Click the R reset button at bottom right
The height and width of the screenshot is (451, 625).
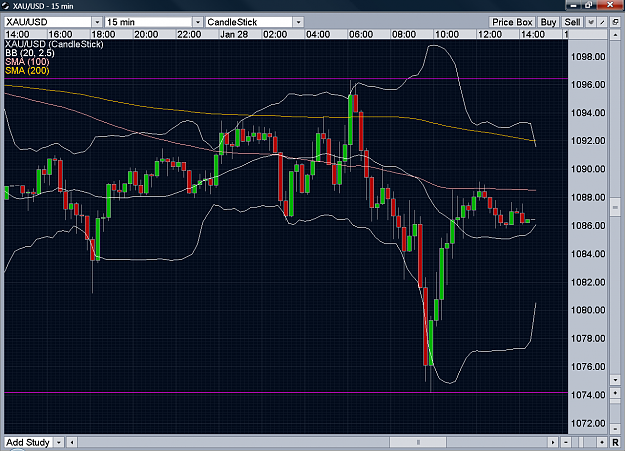point(615,442)
